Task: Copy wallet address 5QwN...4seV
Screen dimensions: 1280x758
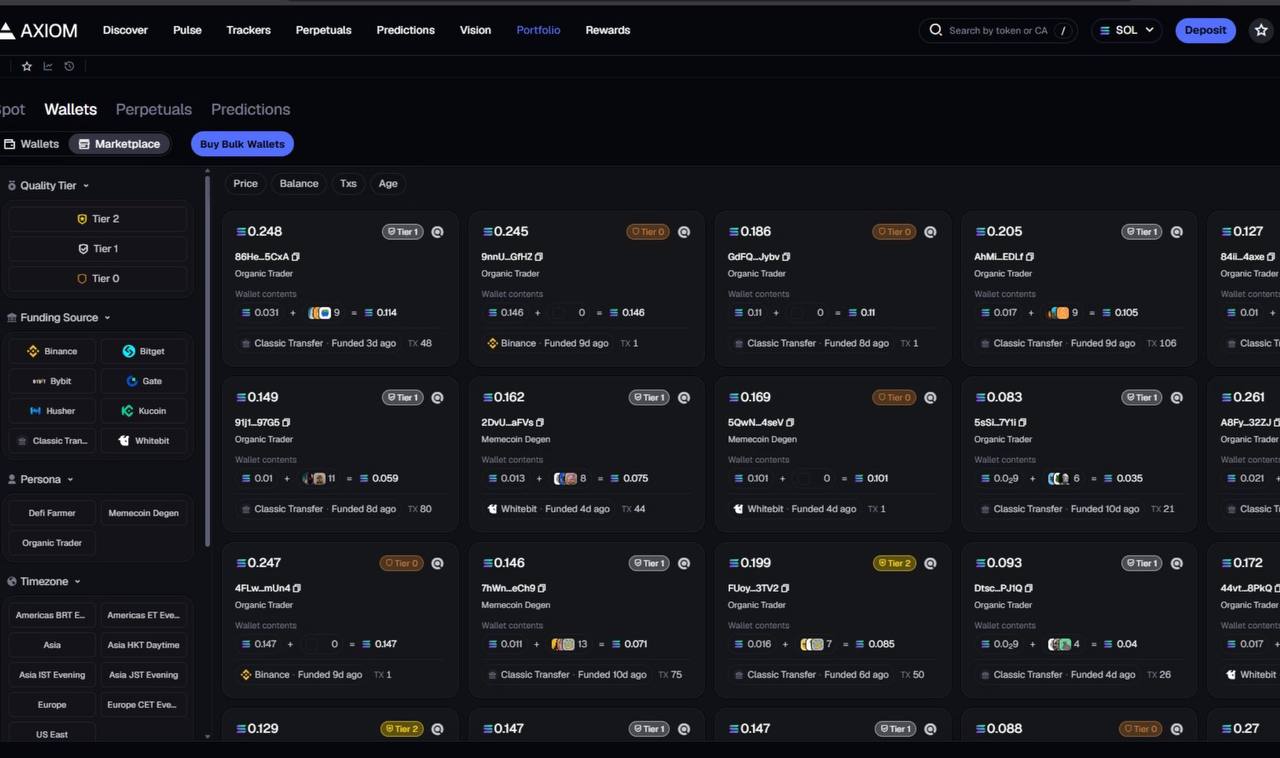Action: (x=790, y=423)
